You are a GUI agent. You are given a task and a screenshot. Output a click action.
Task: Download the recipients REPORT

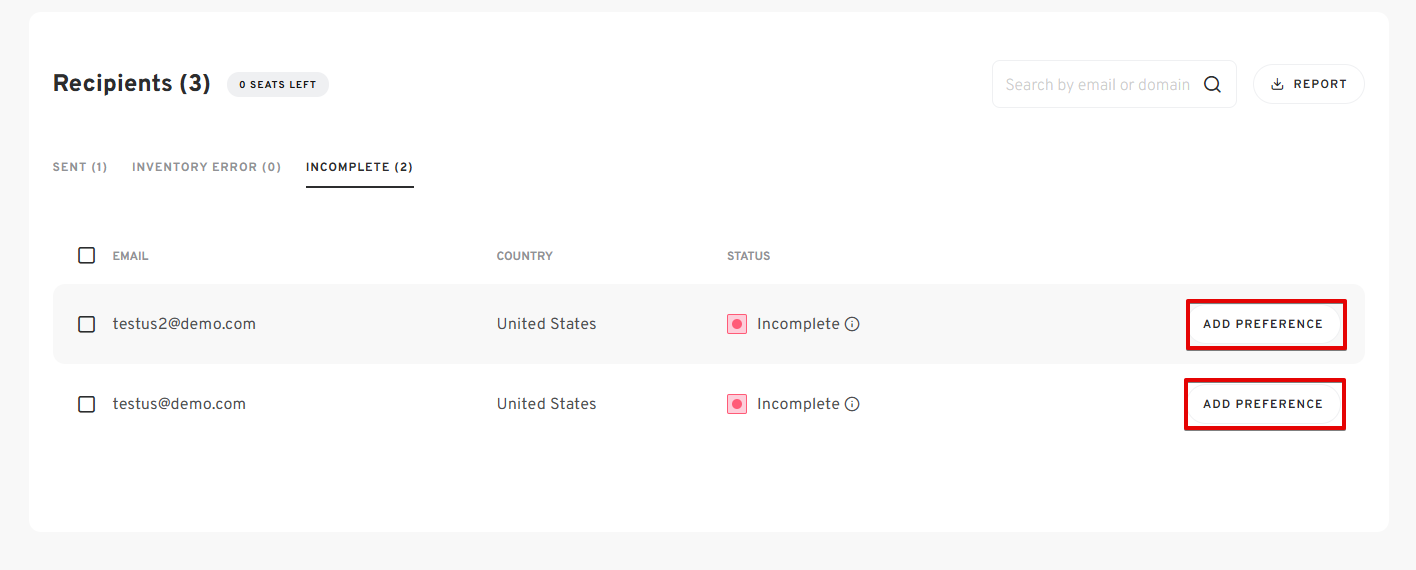[1309, 84]
